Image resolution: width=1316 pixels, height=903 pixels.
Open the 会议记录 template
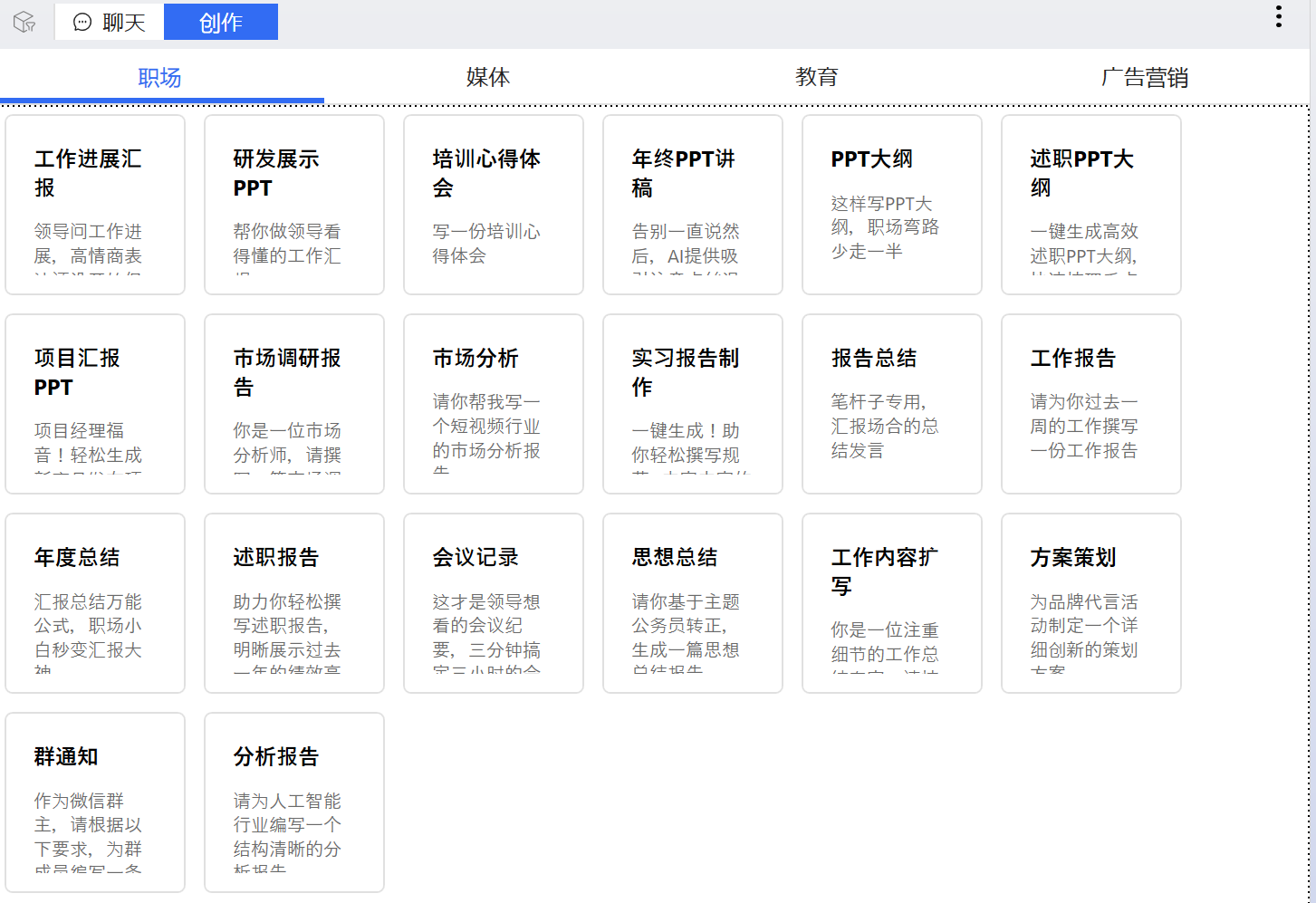493,602
